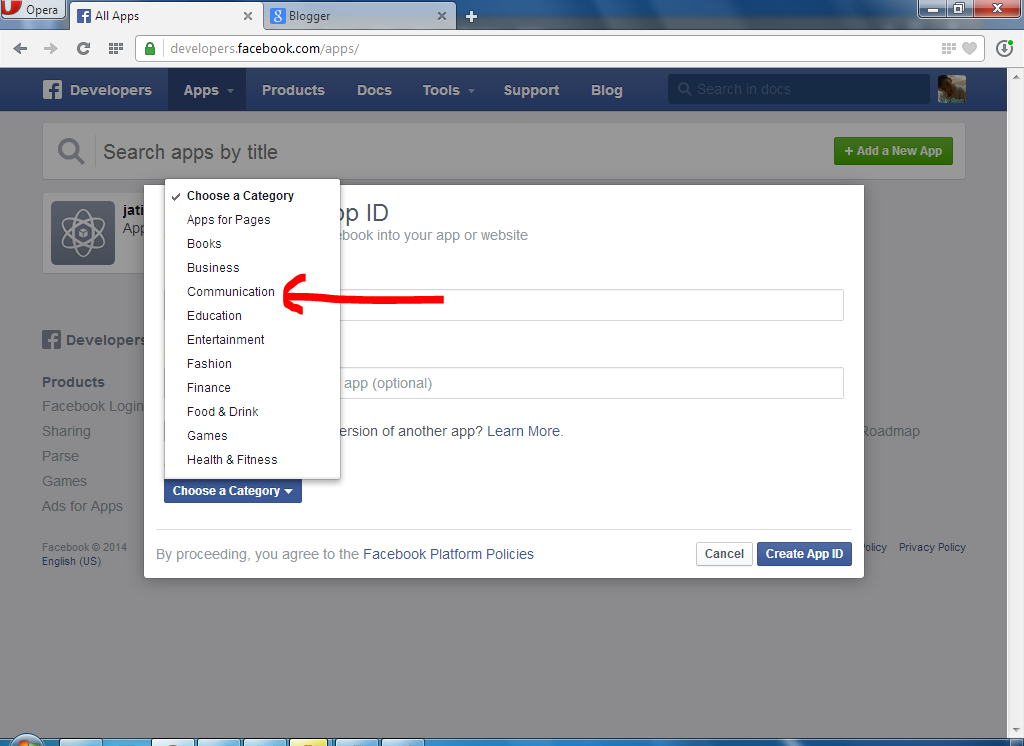Click the Create App ID button

click(x=804, y=554)
